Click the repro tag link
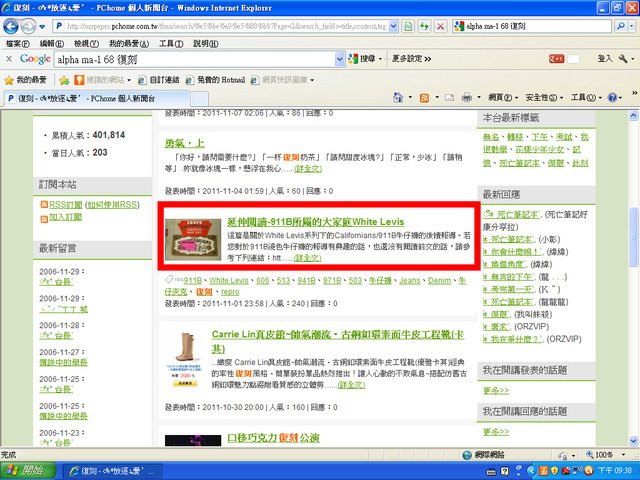 (x=230, y=292)
